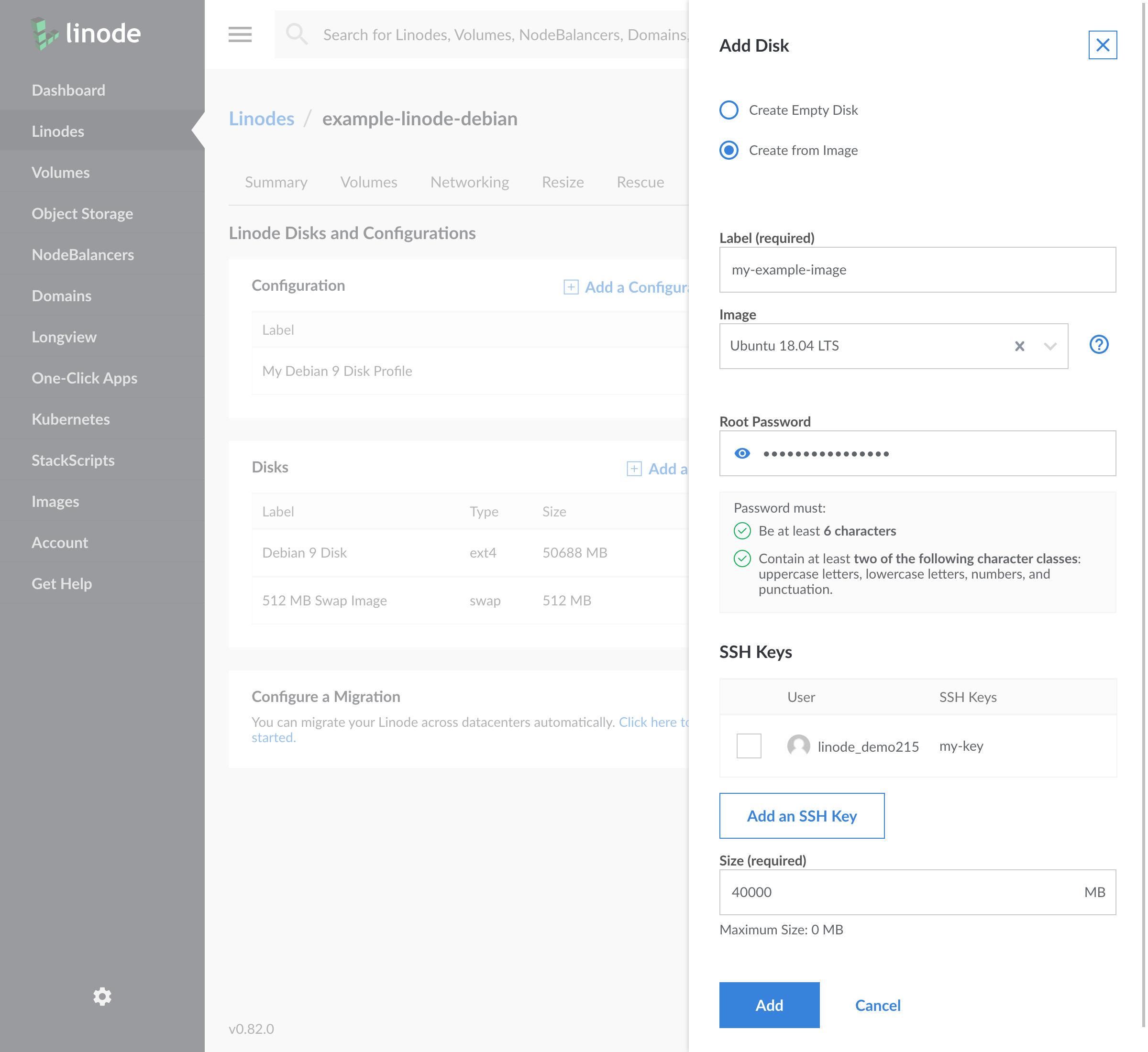Click the Image field help icon
The height and width of the screenshot is (1052, 1148).
point(1098,345)
